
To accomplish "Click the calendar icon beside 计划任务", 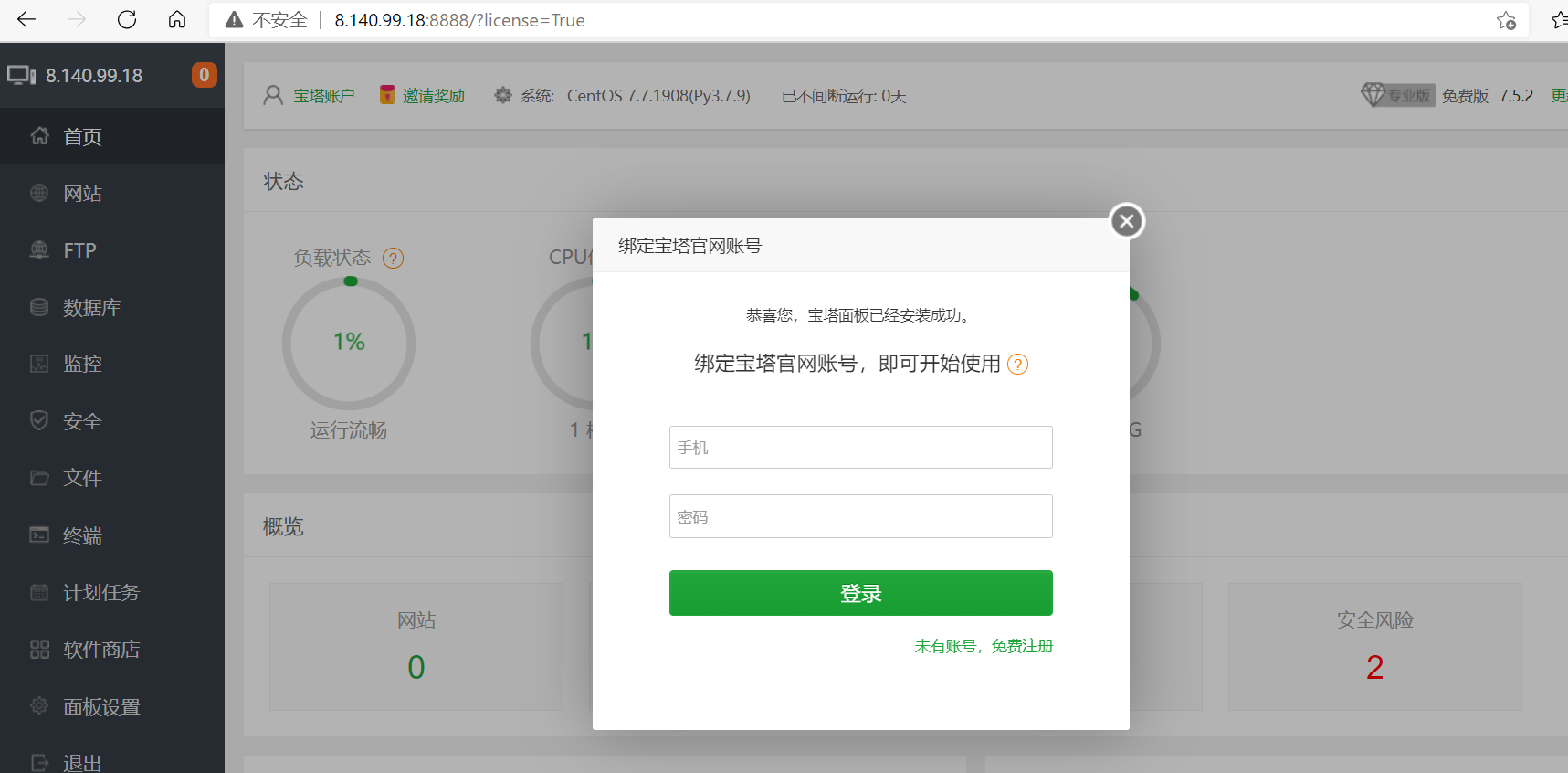I will pos(39,592).
